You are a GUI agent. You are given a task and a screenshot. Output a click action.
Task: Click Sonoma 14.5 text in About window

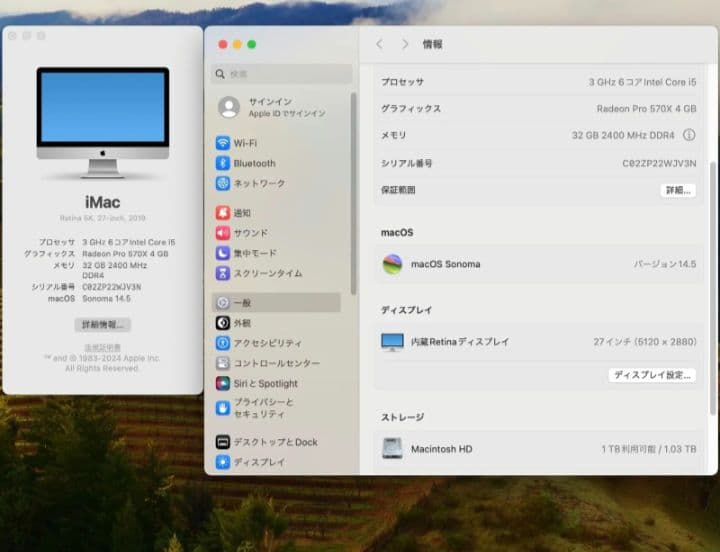106,299
